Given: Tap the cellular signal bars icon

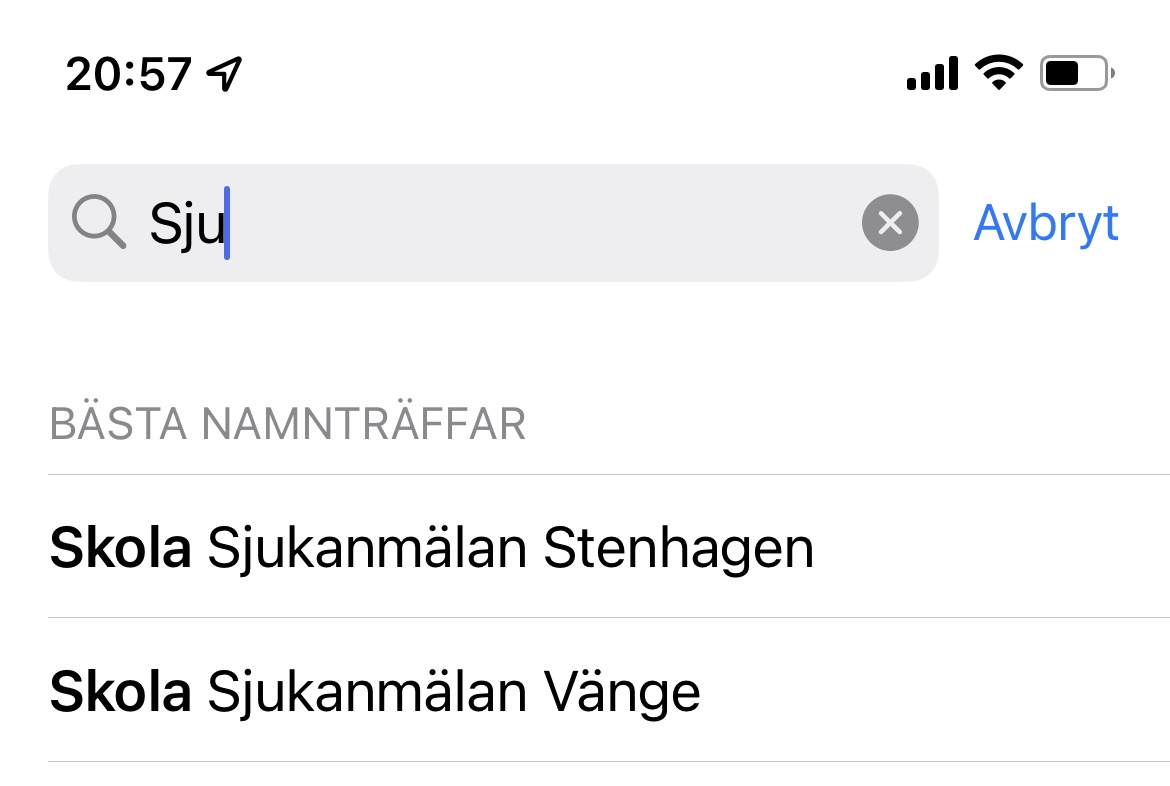Looking at the screenshot, I should (932, 73).
